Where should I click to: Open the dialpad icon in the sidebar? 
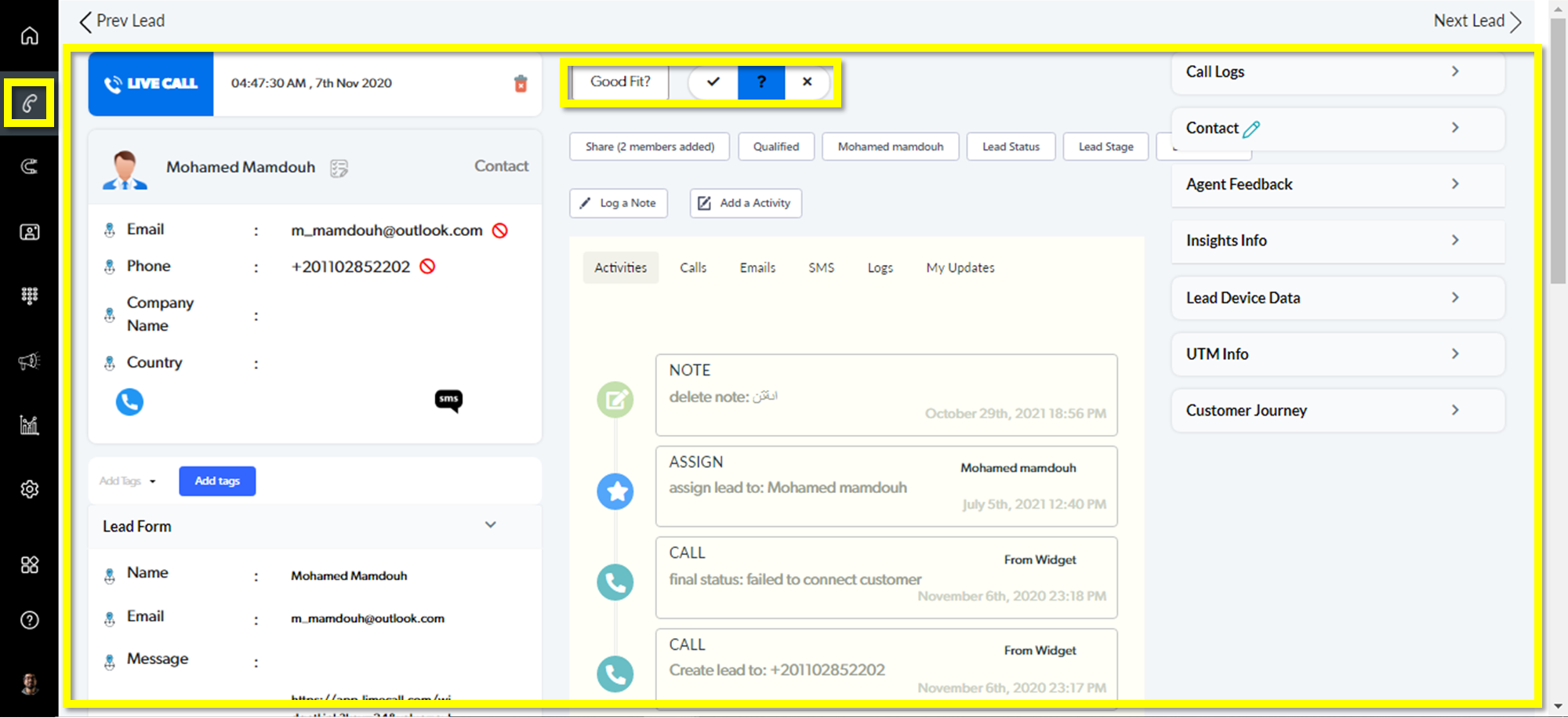(29, 296)
